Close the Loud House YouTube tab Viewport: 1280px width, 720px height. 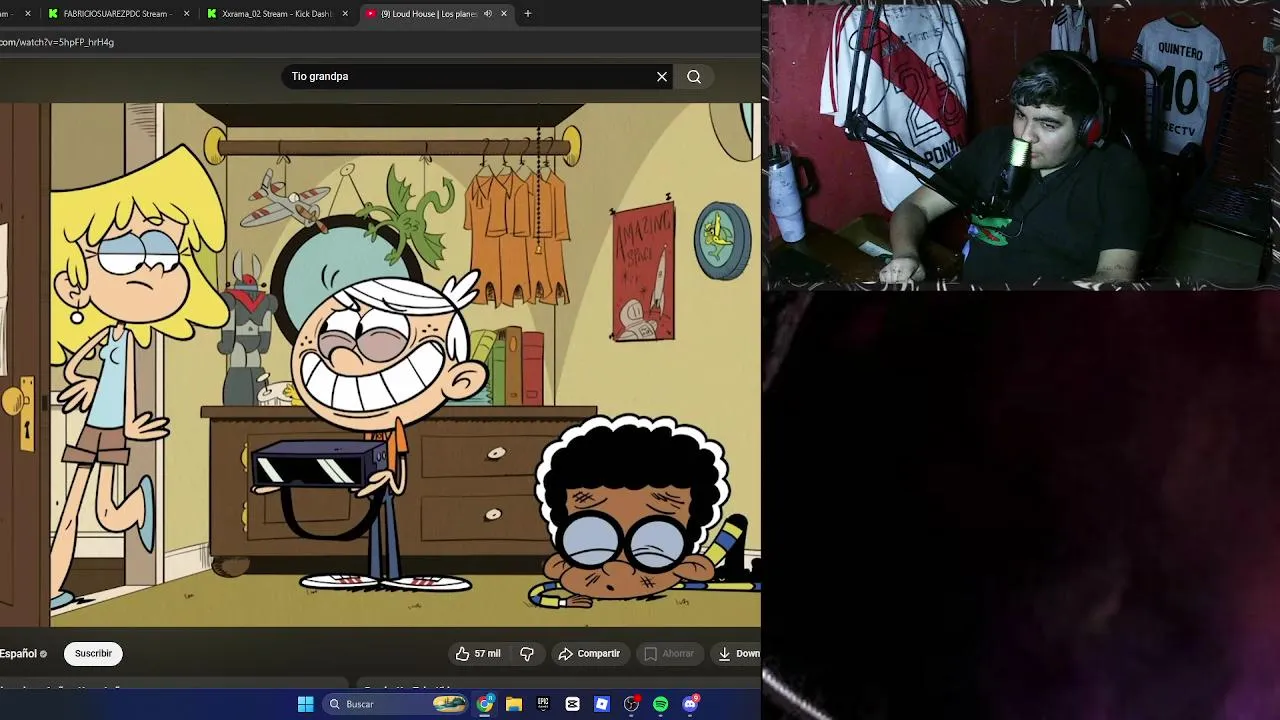coord(504,14)
